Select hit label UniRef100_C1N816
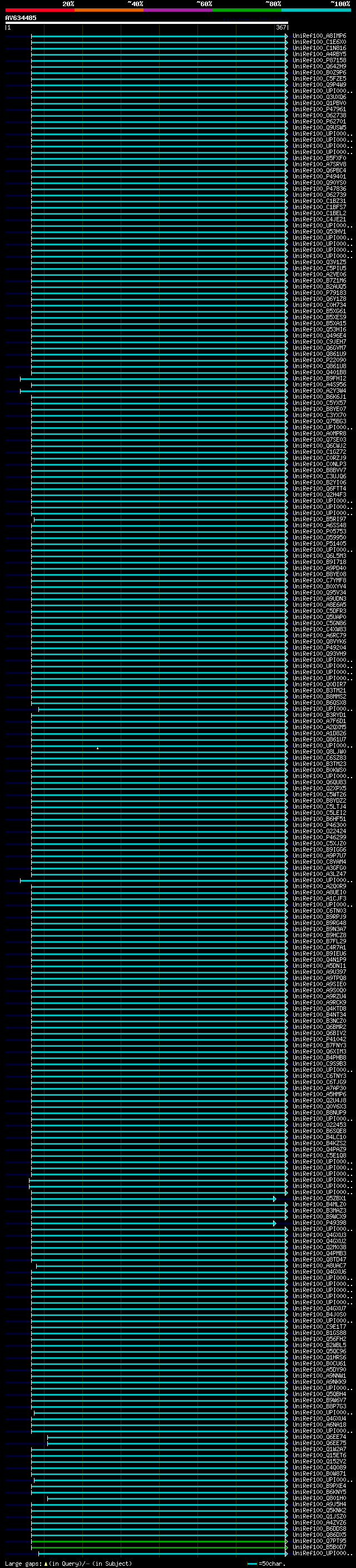This screenshot has width=356, height=1568. [x=319, y=48]
